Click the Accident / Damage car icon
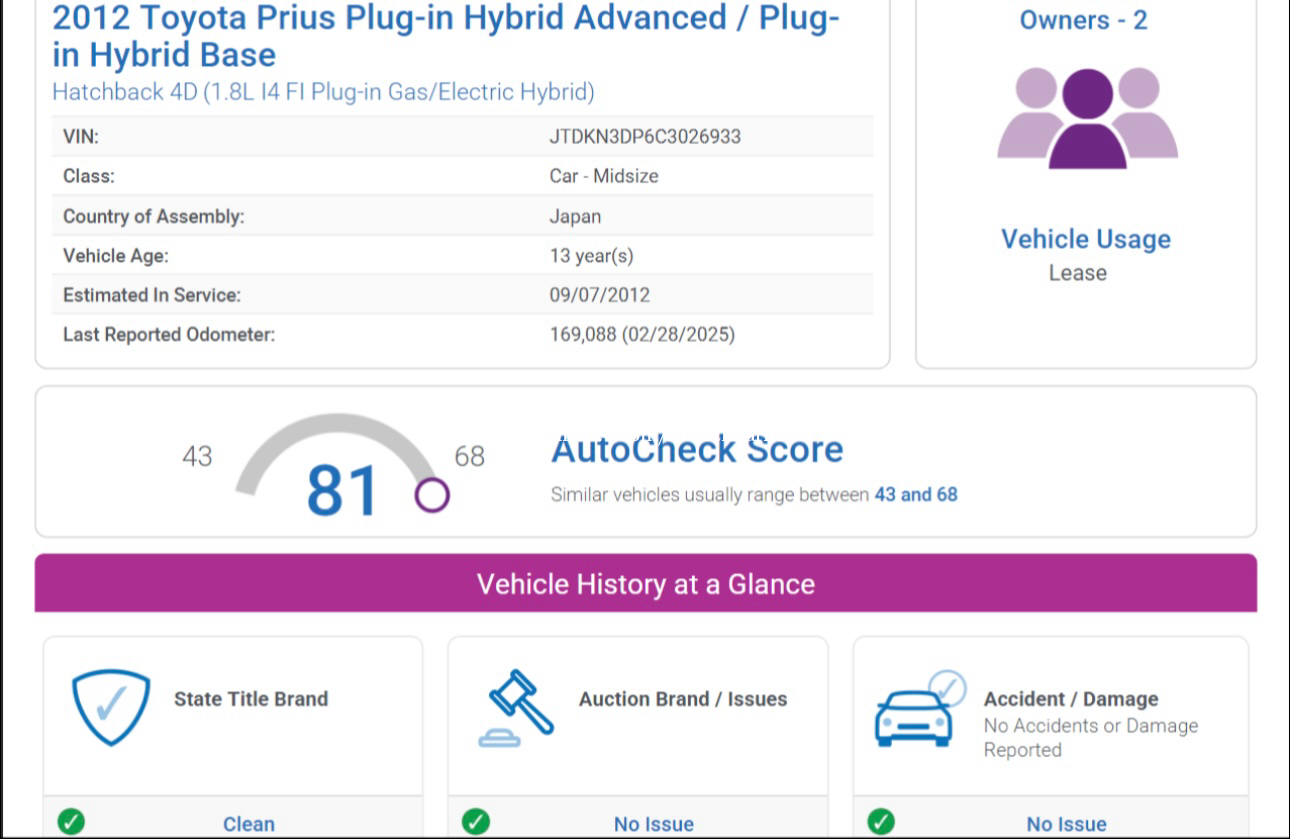 pyautogui.click(x=920, y=708)
